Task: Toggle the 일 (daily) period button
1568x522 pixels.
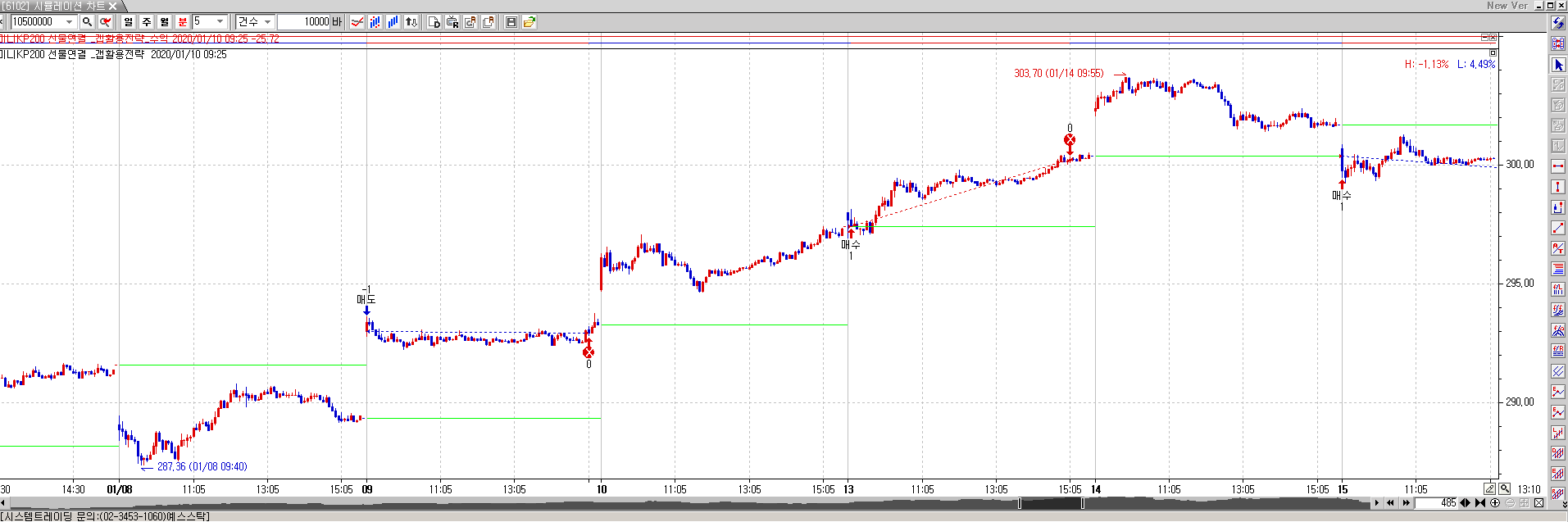Action: pos(128,22)
